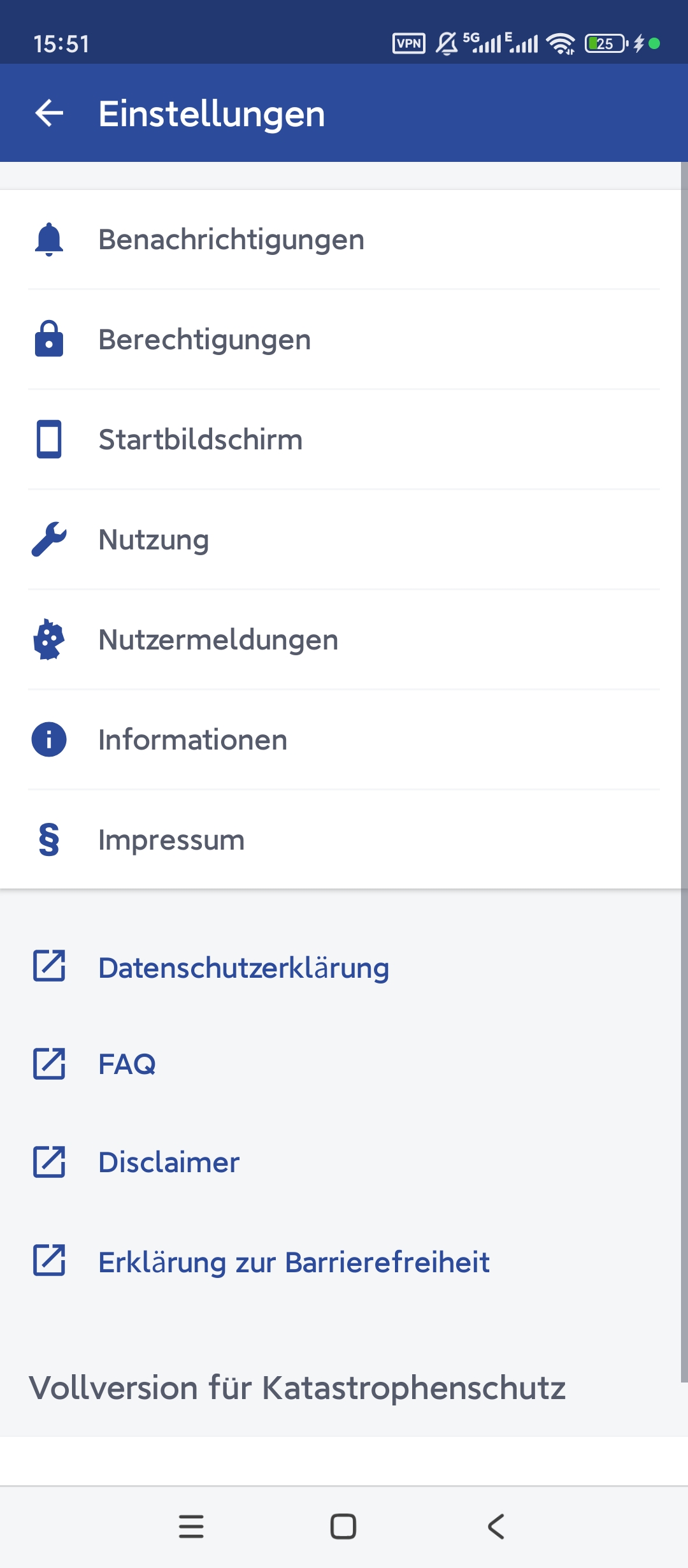Tap the bell icon for Benachrichtigungen
This screenshot has height=1568, width=688.
tap(49, 240)
